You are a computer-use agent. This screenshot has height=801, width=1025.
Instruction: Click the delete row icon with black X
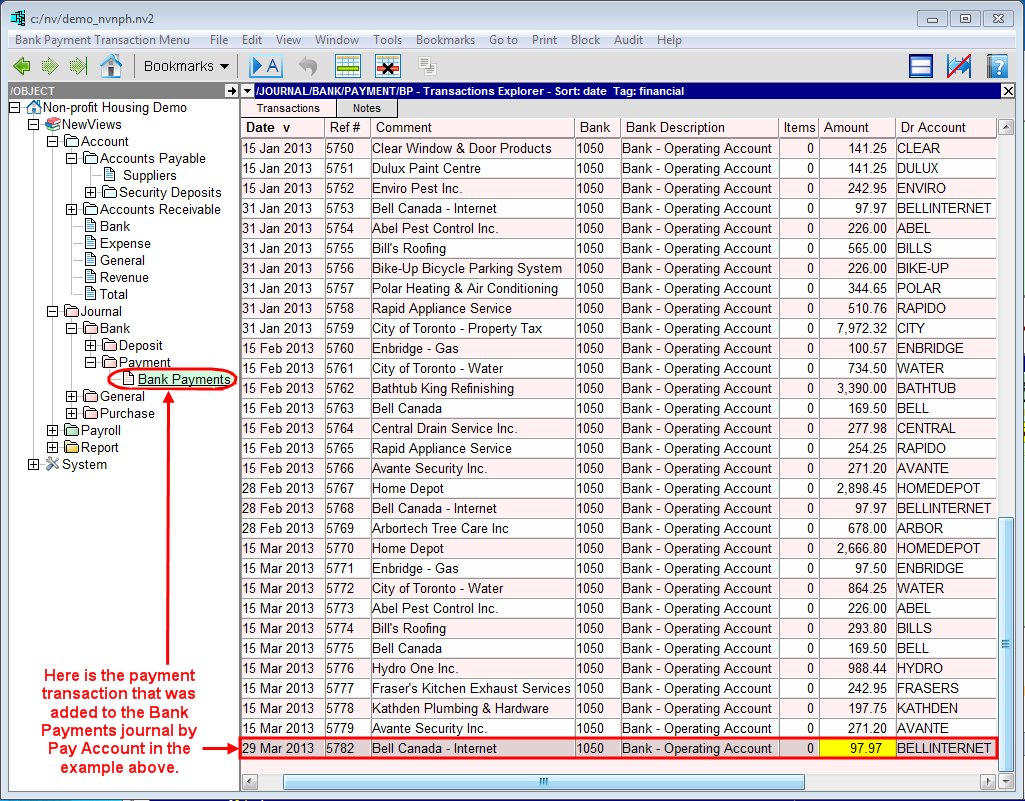(387, 66)
